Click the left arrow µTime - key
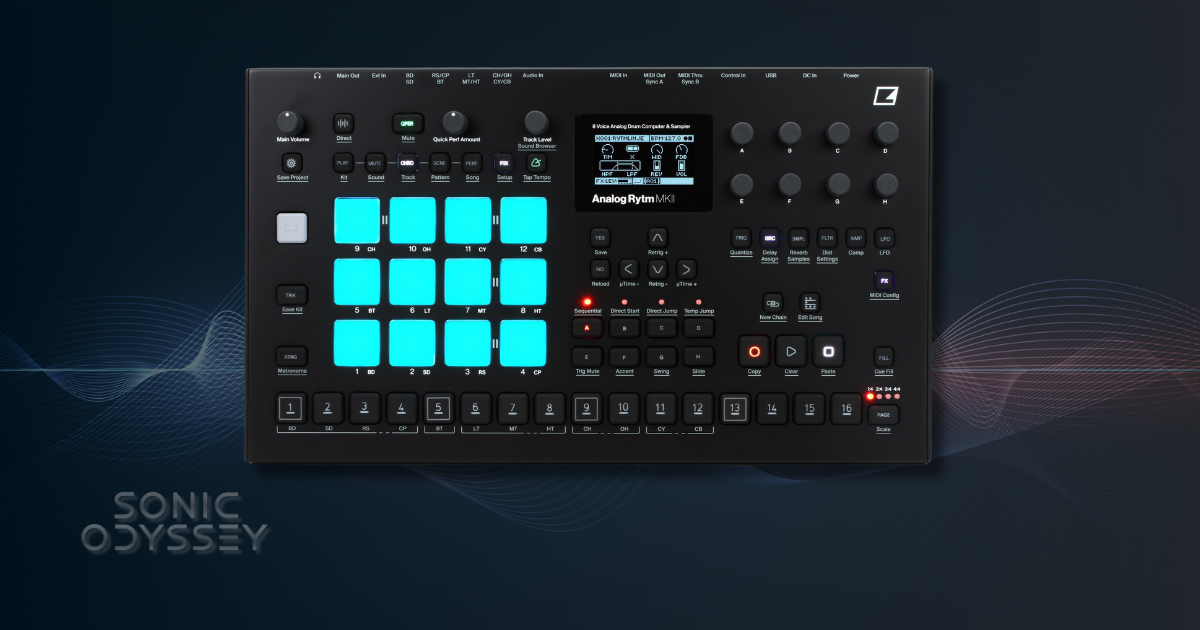Viewport: 1200px width, 630px height. click(x=628, y=269)
